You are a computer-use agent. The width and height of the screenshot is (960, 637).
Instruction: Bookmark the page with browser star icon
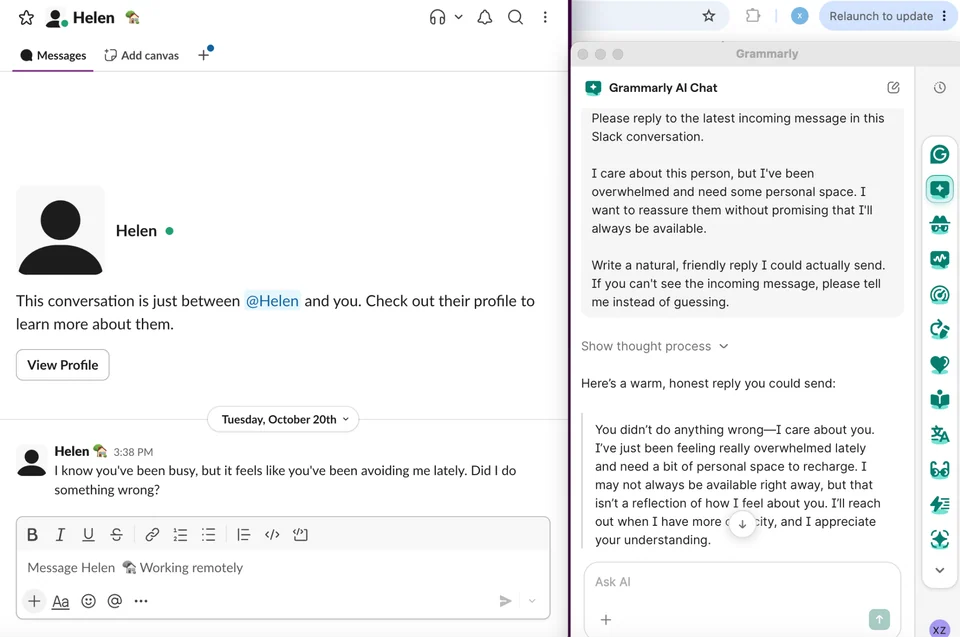708,16
